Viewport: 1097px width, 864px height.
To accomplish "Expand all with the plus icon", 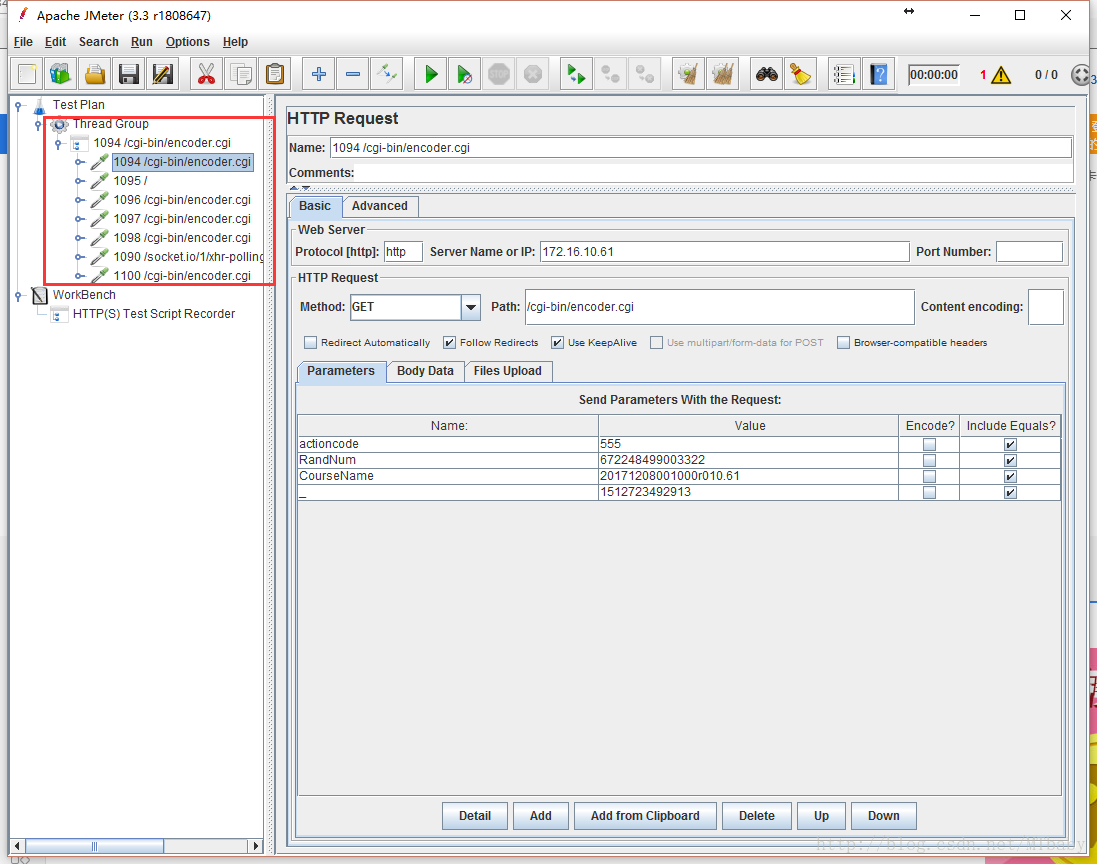I will [318, 74].
